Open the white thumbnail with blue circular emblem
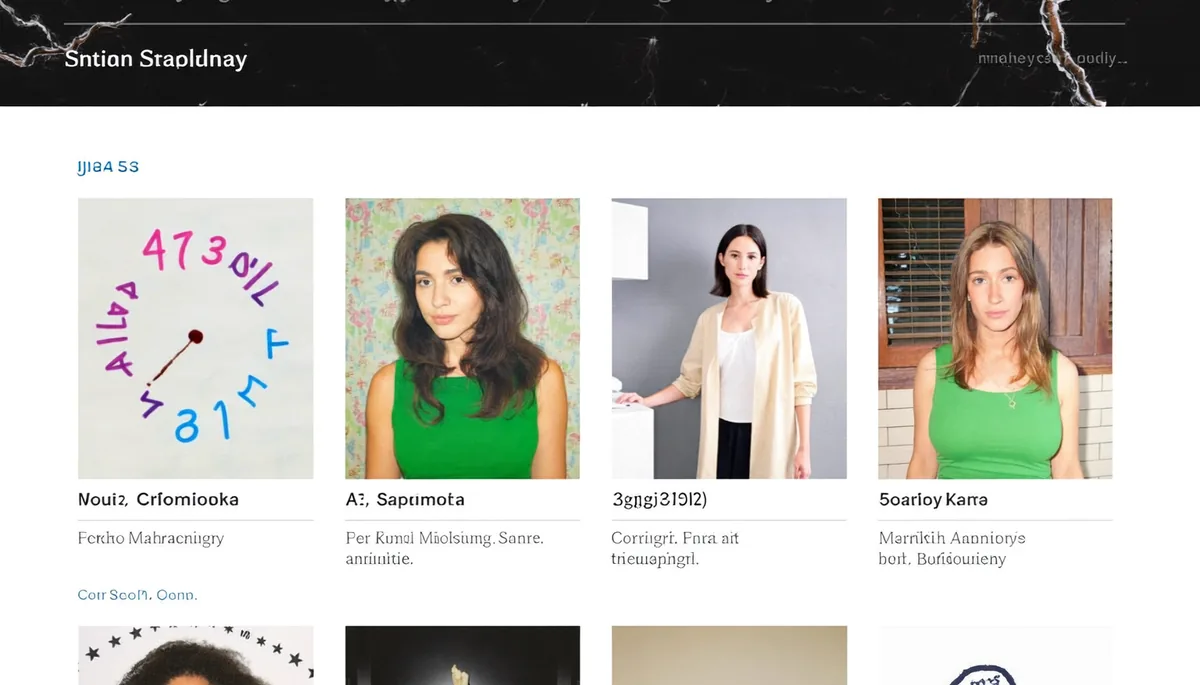1200x685 pixels. coord(996,655)
